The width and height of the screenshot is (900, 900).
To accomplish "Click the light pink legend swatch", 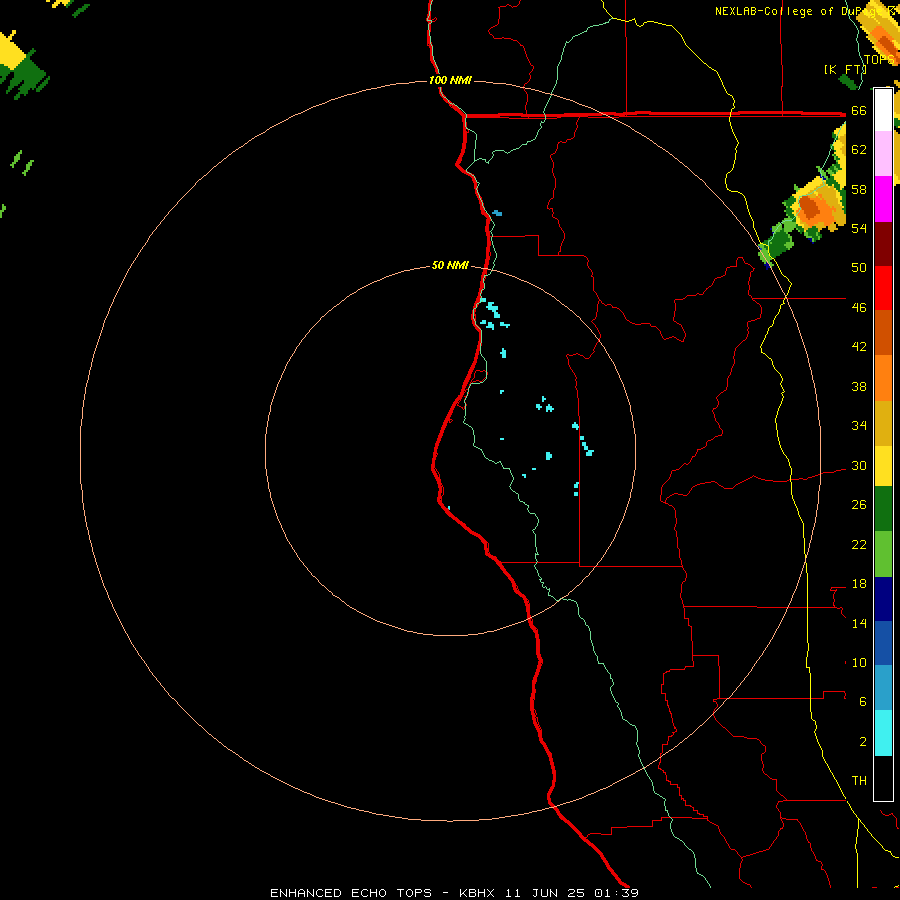I will tap(883, 153).
